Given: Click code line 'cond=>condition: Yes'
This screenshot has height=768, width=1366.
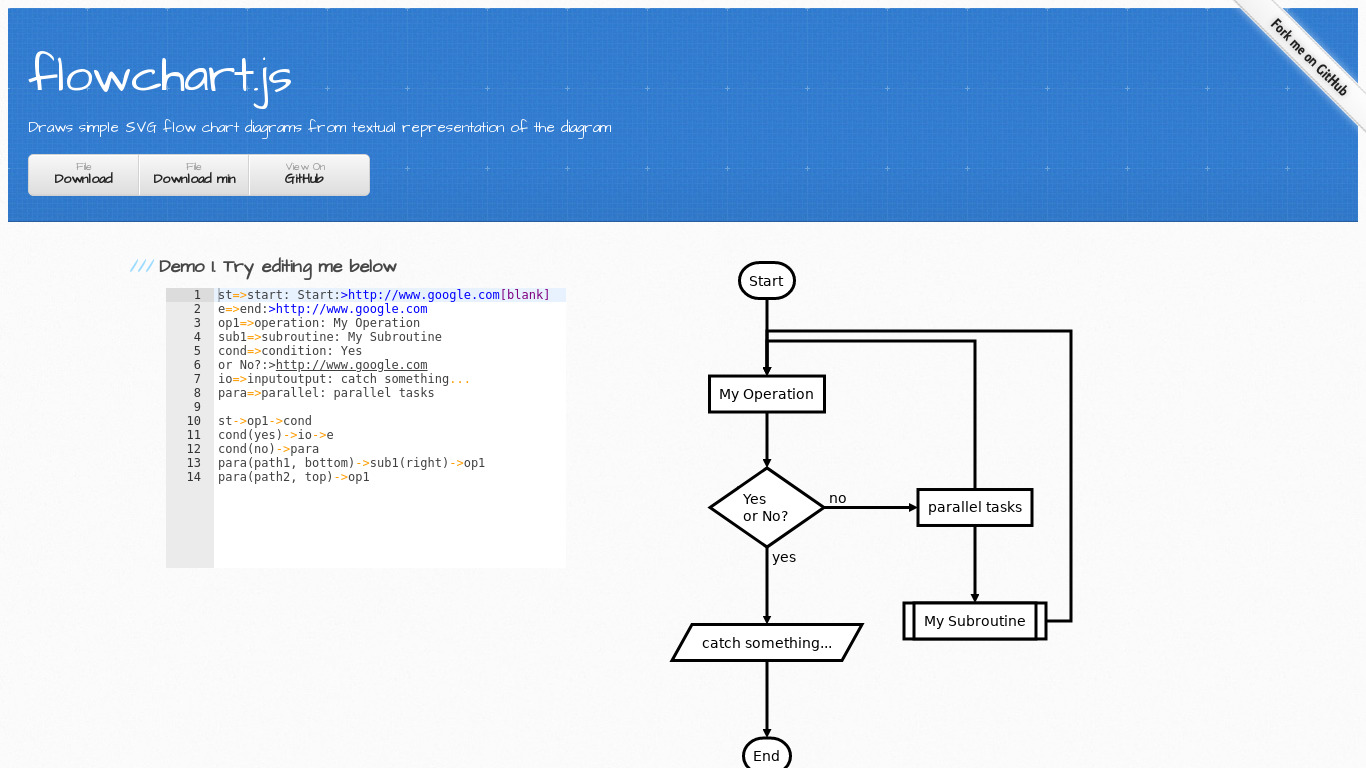Looking at the screenshot, I should click(290, 351).
